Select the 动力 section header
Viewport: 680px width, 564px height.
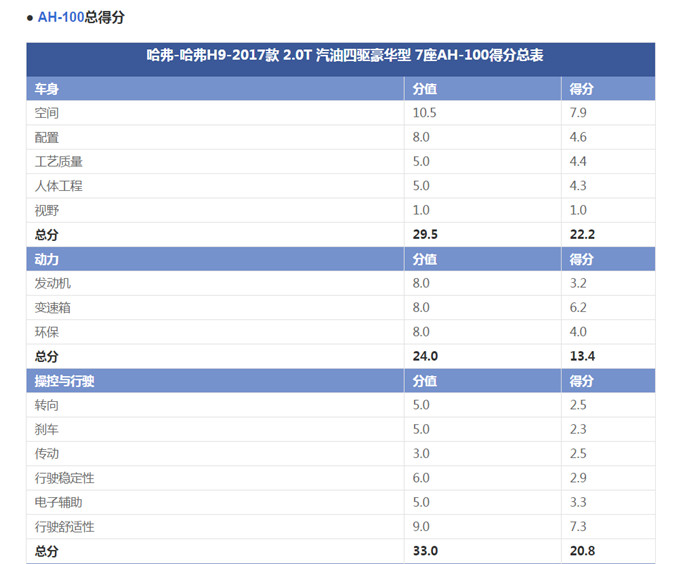pos(46,259)
